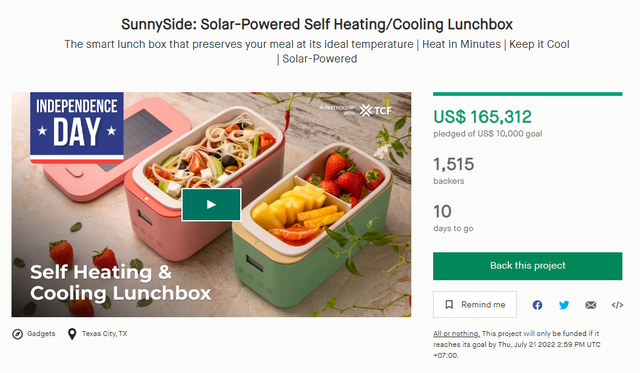This screenshot has width=640, height=373.
Task: Share the project on Facebook
Action: click(x=537, y=305)
